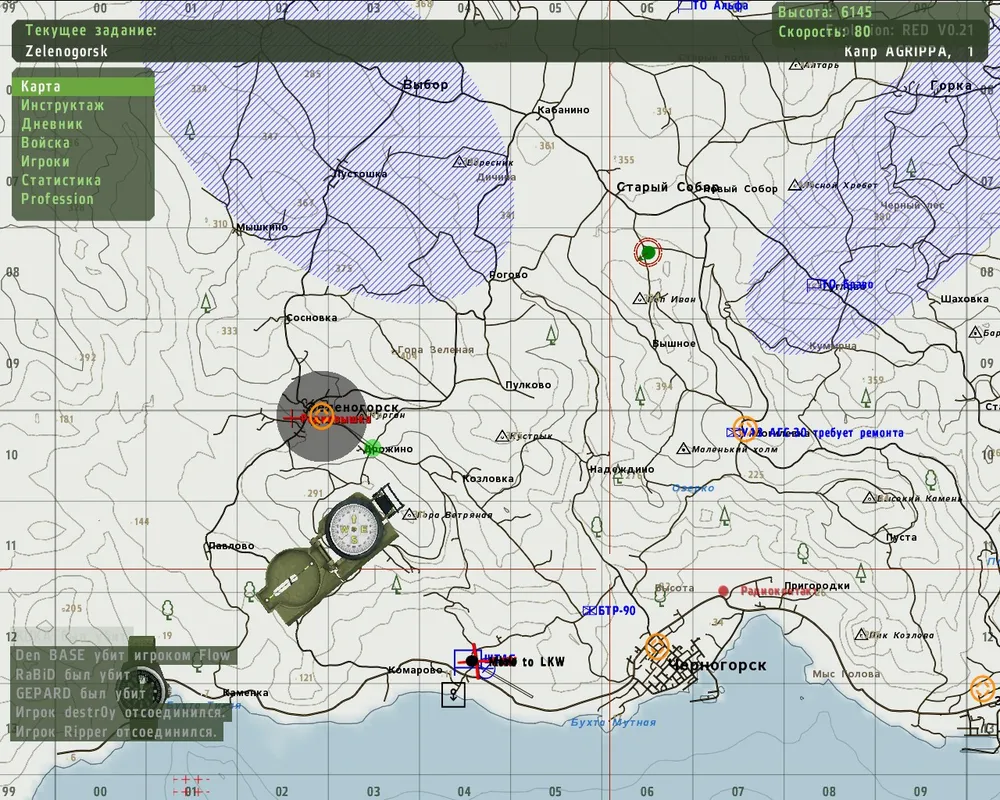
Task: Select the red Радиоконтакт dot marker
Action: pos(724,591)
